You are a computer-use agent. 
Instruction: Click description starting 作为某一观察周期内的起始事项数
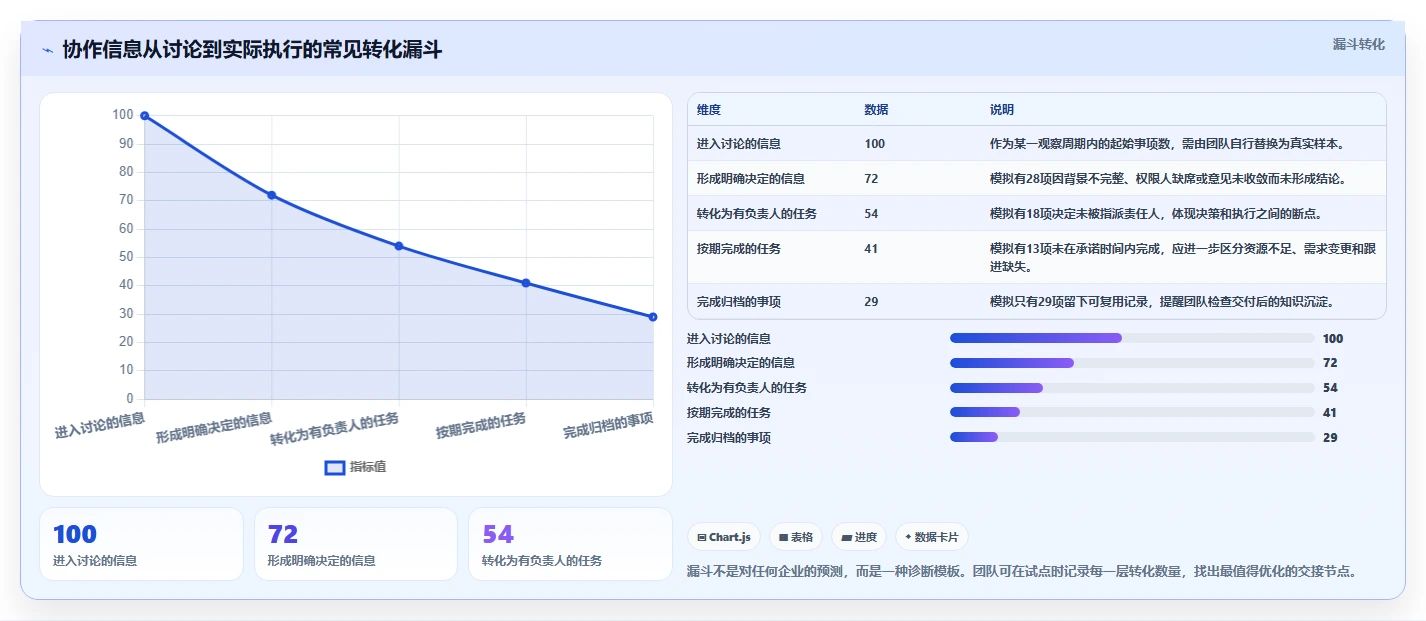coord(1167,144)
